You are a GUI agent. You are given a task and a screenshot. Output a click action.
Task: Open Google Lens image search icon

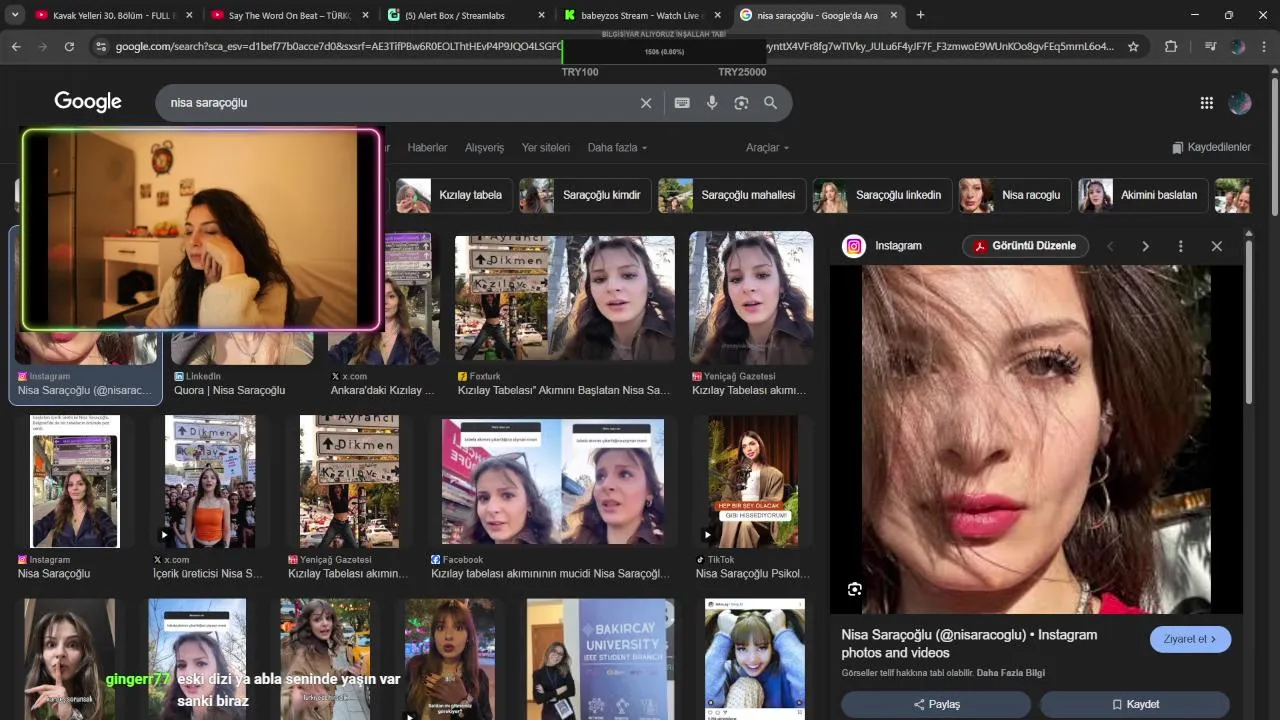[741, 103]
